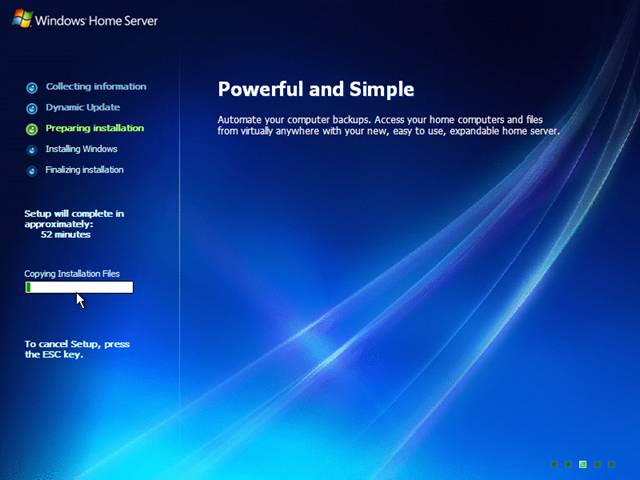Click the Powerful and Simple heading

316,89
